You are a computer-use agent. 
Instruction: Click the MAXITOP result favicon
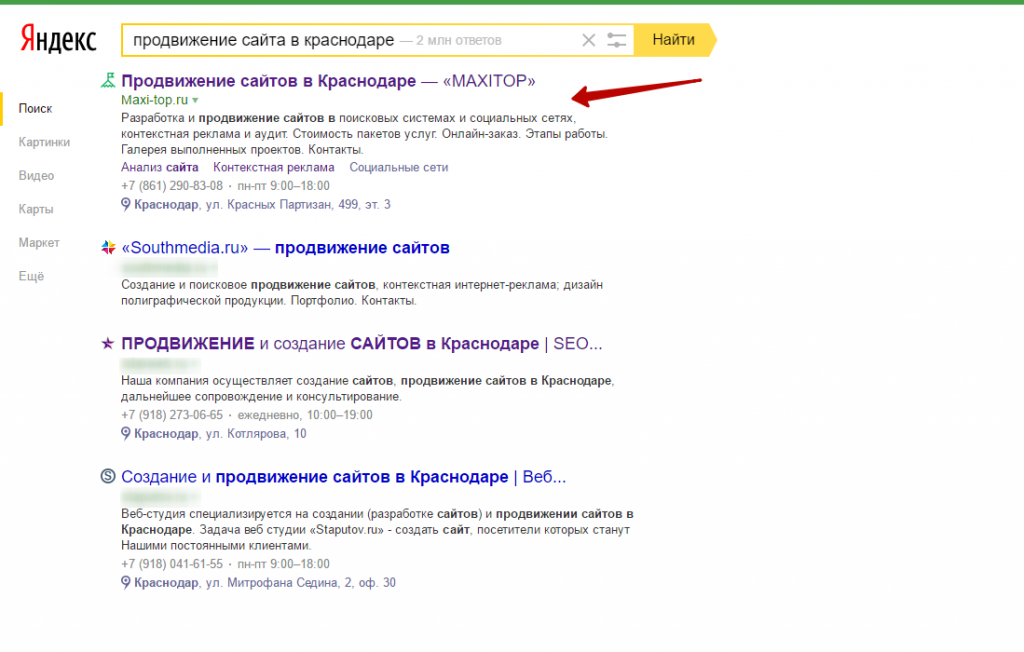(108, 80)
